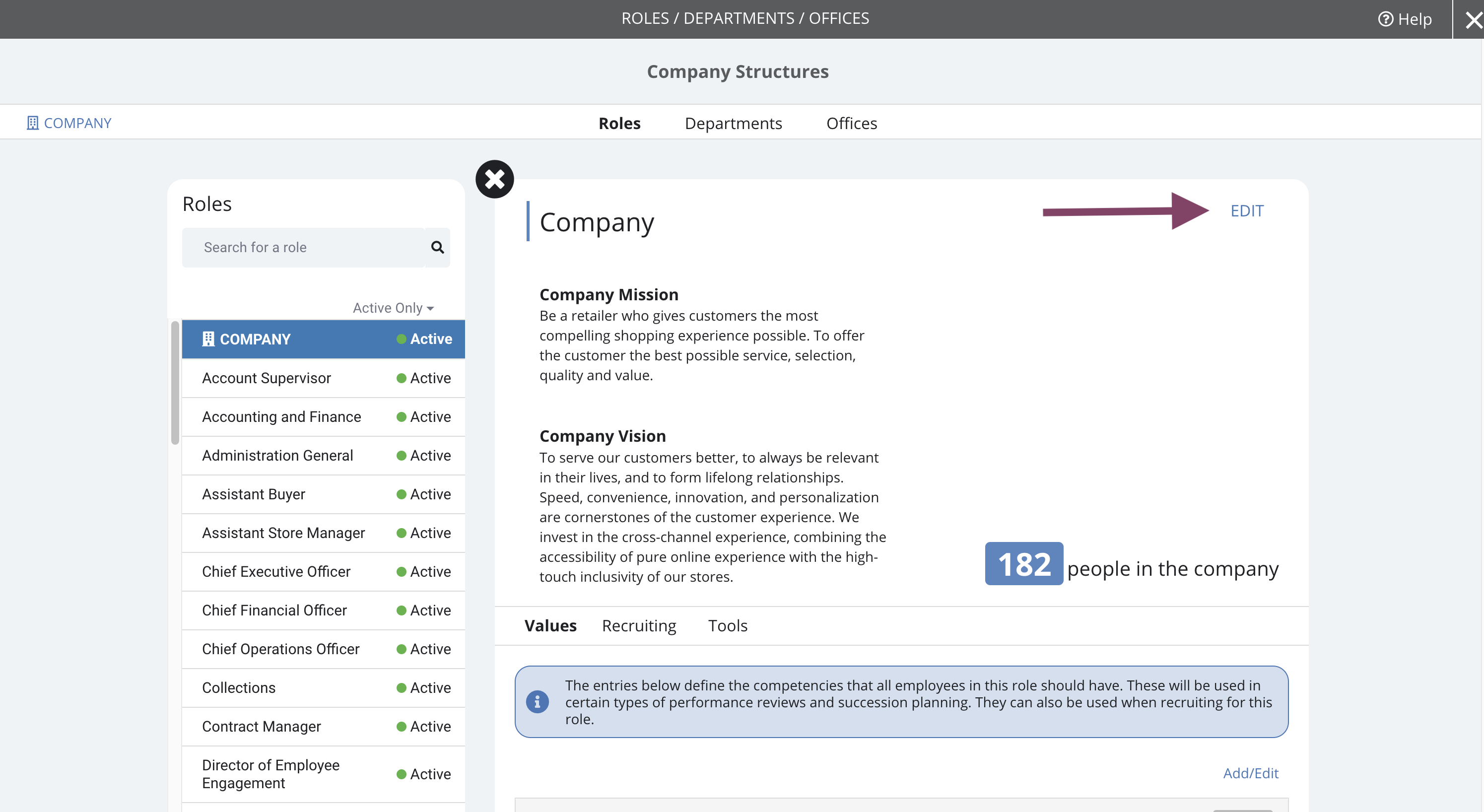Open the Values tab
This screenshot has height=812, width=1484.
tap(550, 625)
